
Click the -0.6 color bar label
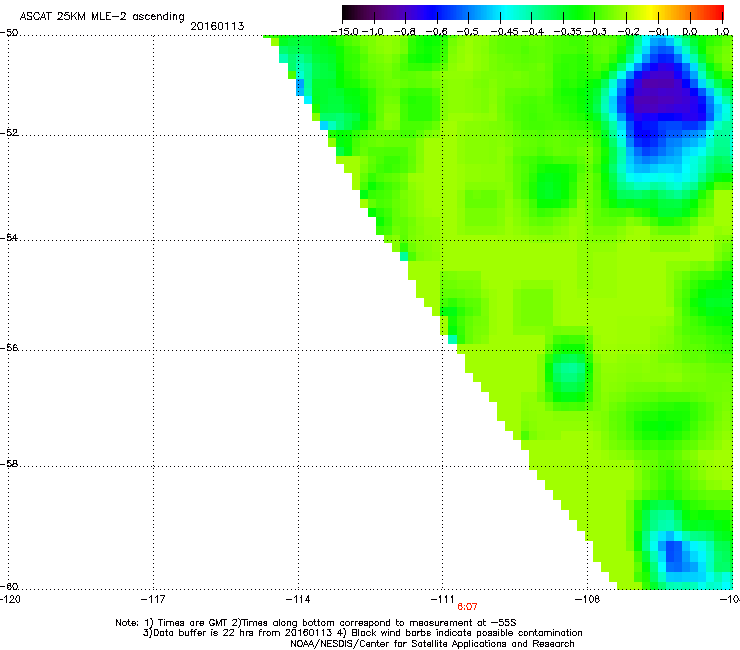[x=437, y=32]
